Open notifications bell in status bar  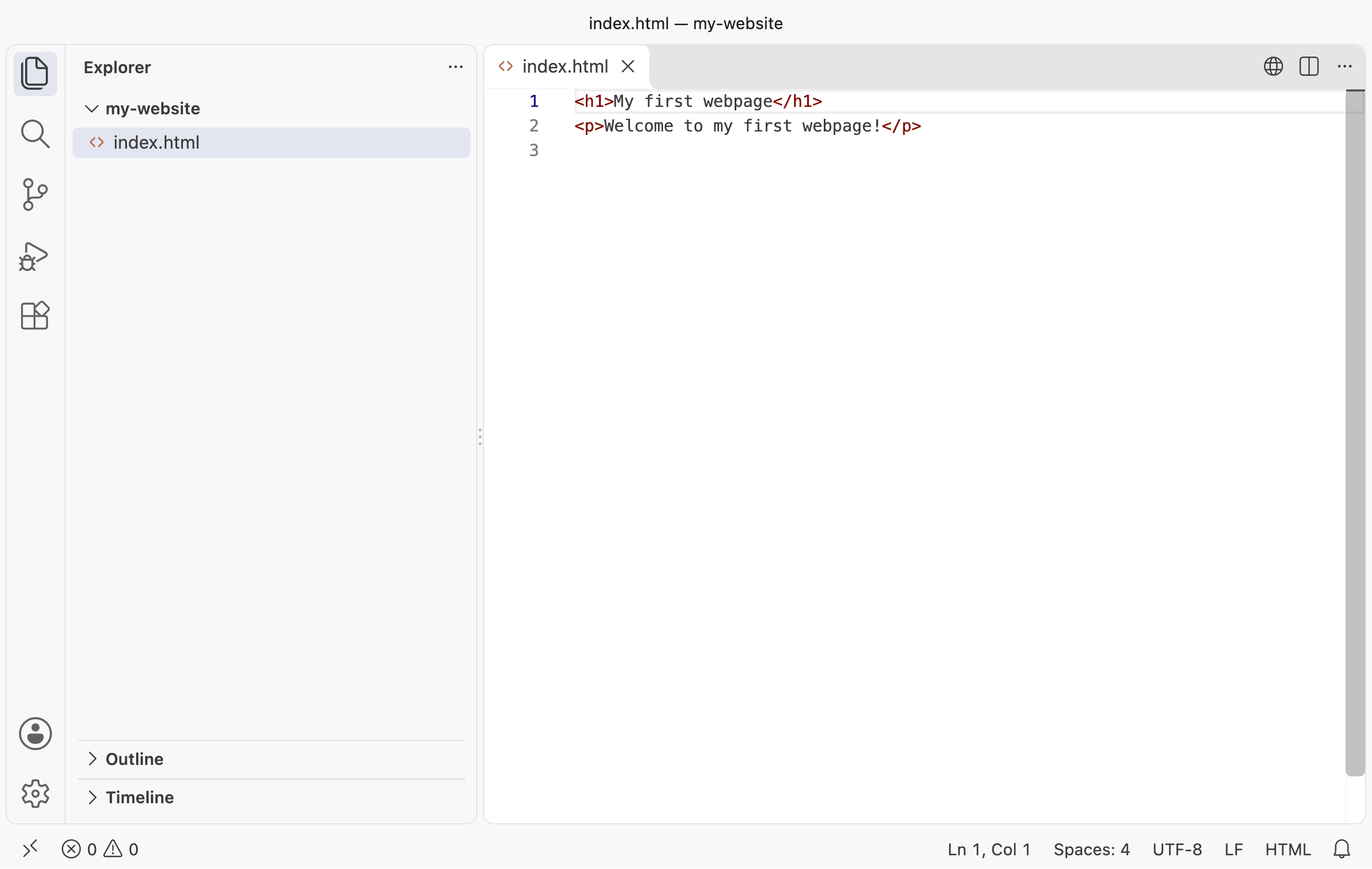click(1342, 850)
